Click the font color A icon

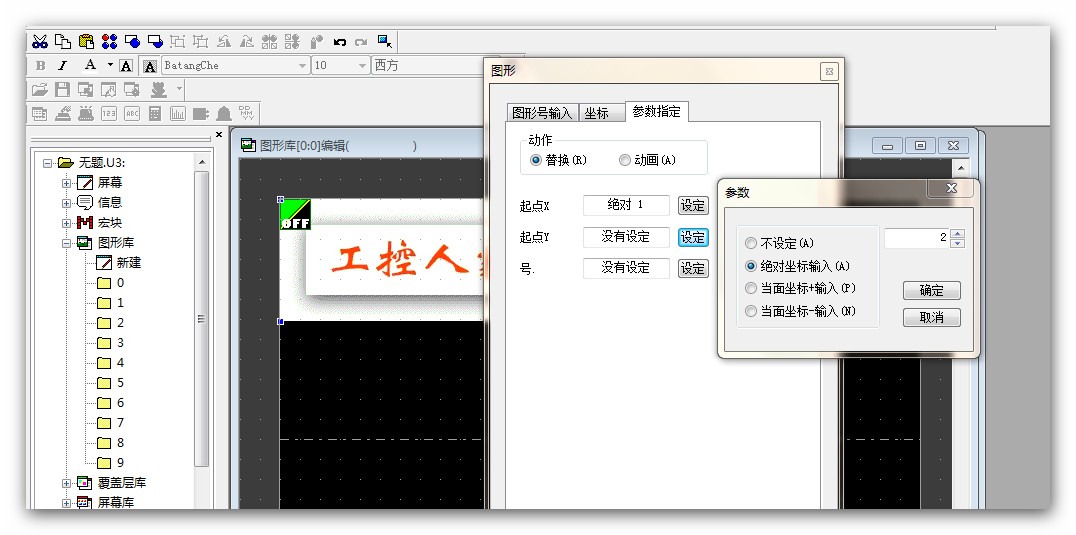[x=90, y=65]
